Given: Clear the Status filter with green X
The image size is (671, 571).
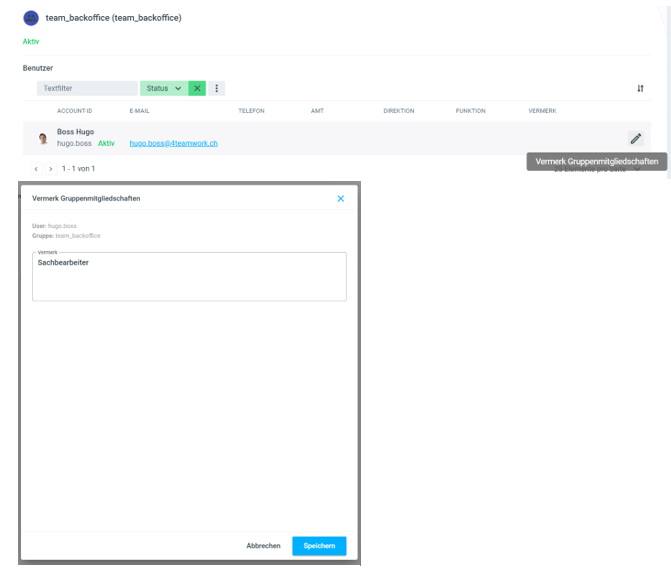Looking at the screenshot, I should point(197,88).
